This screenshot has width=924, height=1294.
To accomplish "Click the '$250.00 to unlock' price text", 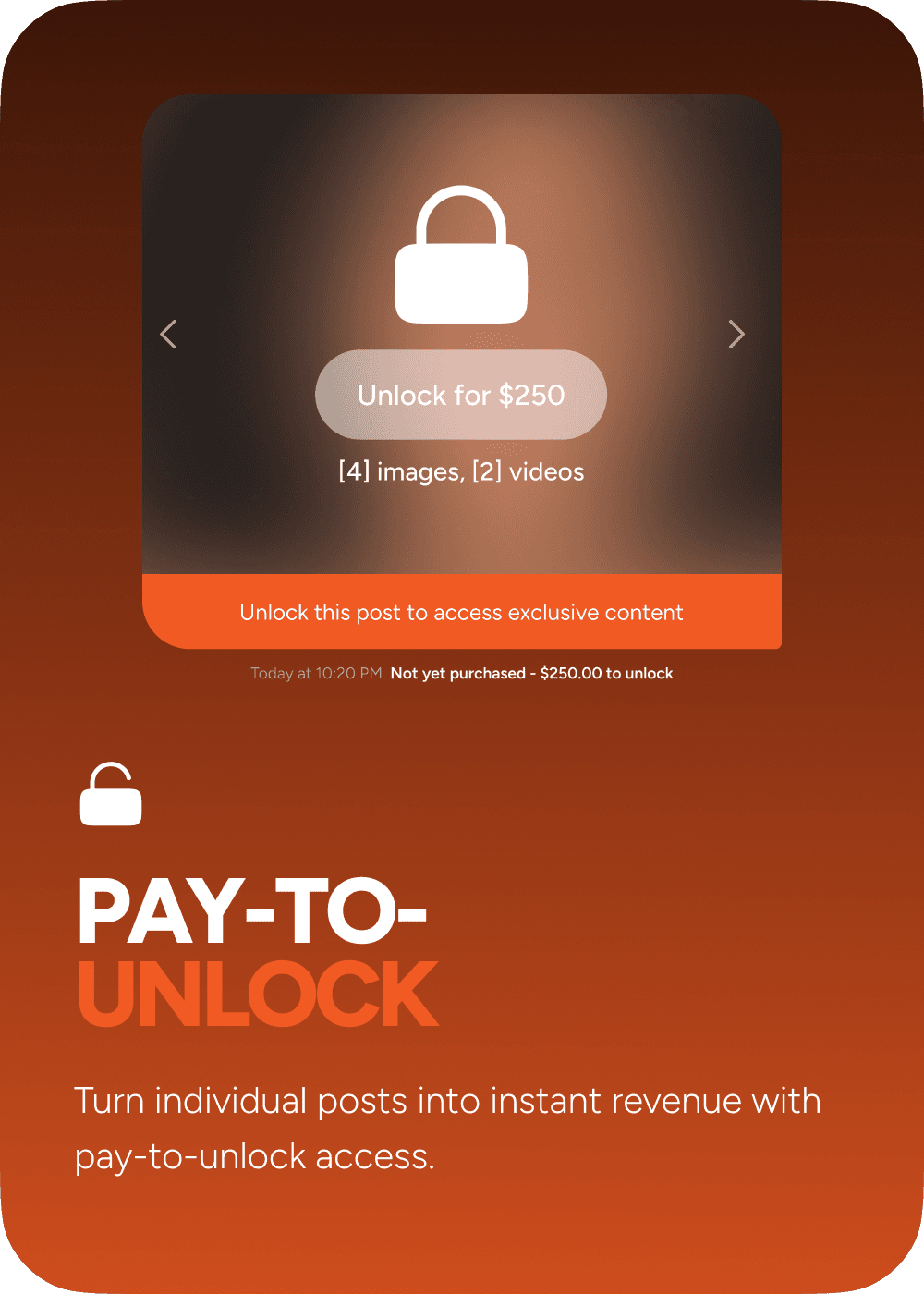I will [606, 673].
